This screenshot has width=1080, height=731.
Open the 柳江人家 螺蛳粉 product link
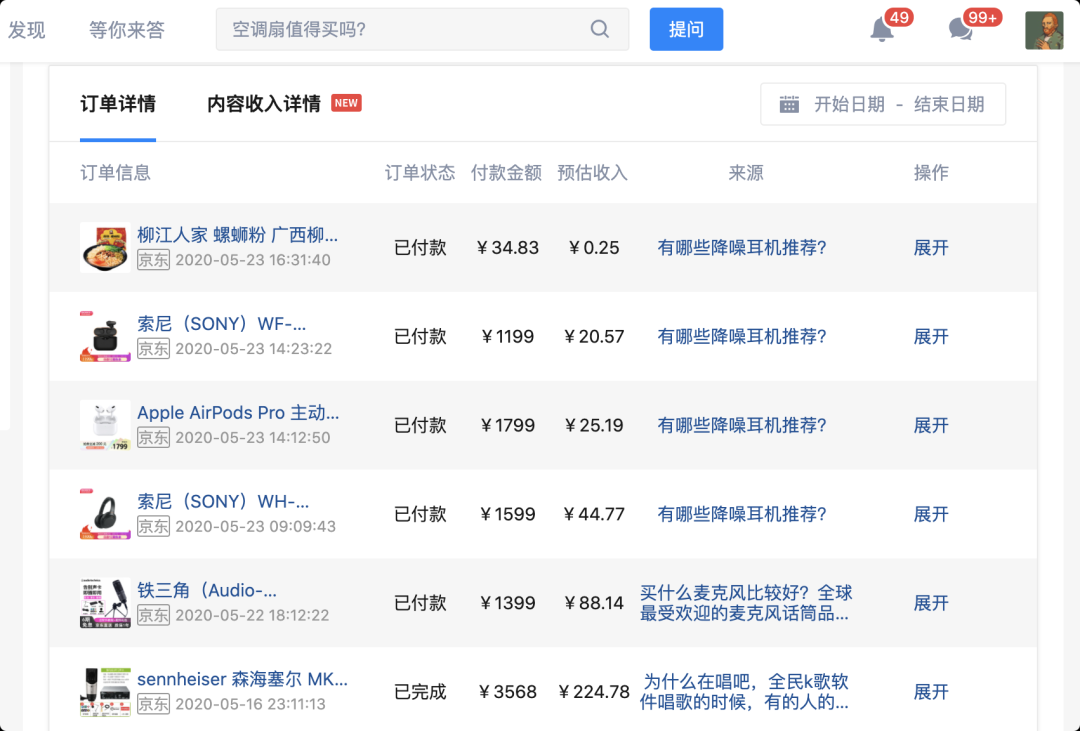tap(238, 235)
